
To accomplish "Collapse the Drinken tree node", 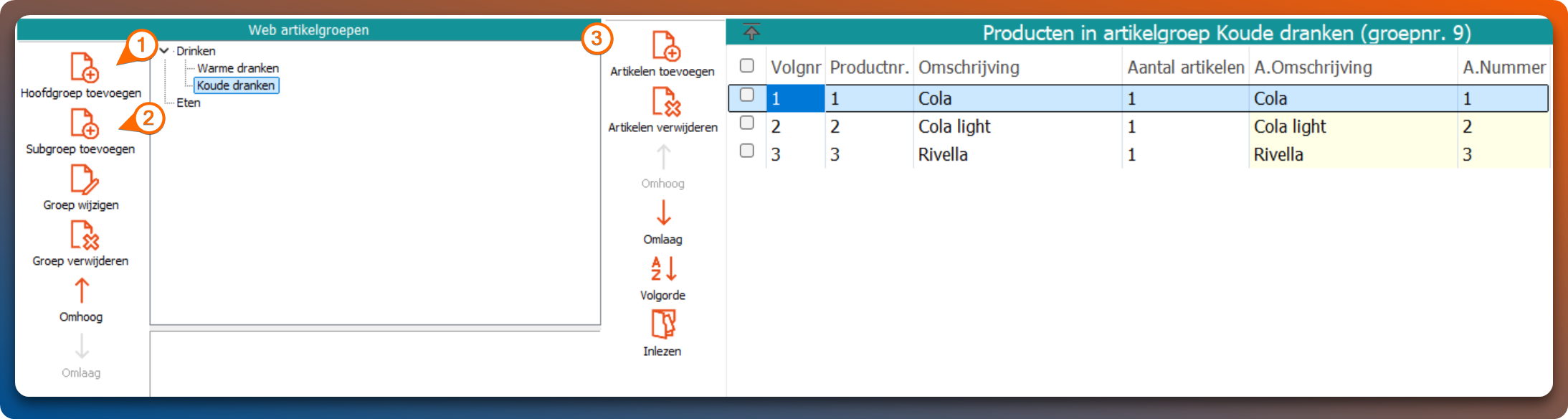I will pos(165,51).
